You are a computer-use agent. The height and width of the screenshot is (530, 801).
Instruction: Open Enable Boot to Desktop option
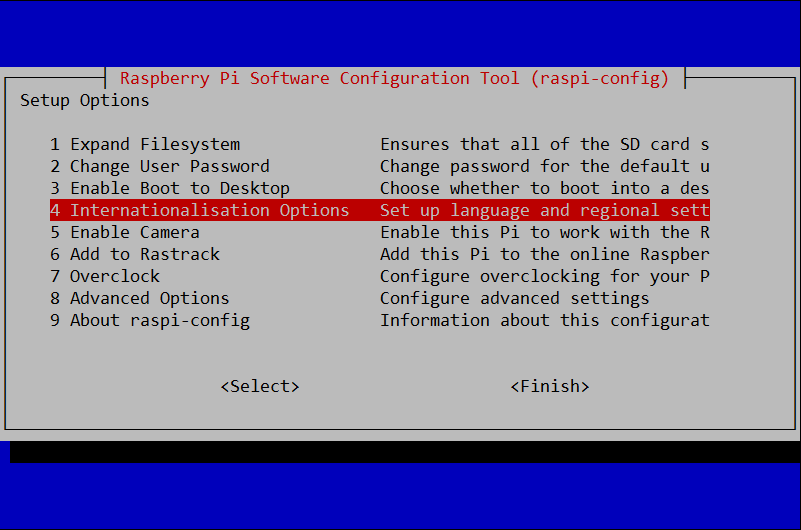pos(170,188)
